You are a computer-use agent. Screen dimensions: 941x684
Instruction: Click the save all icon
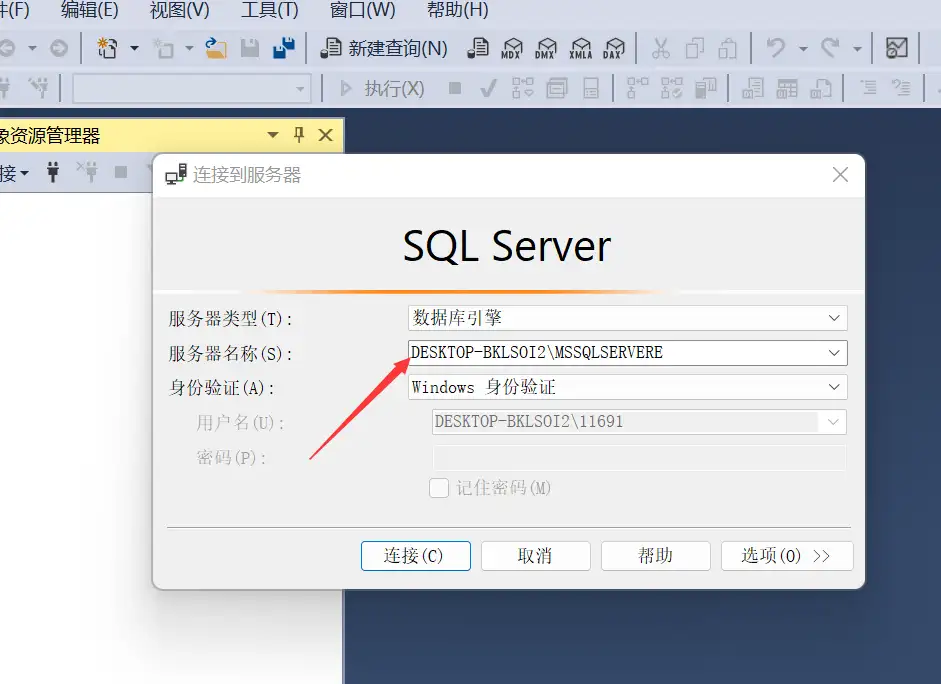(x=284, y=48)
